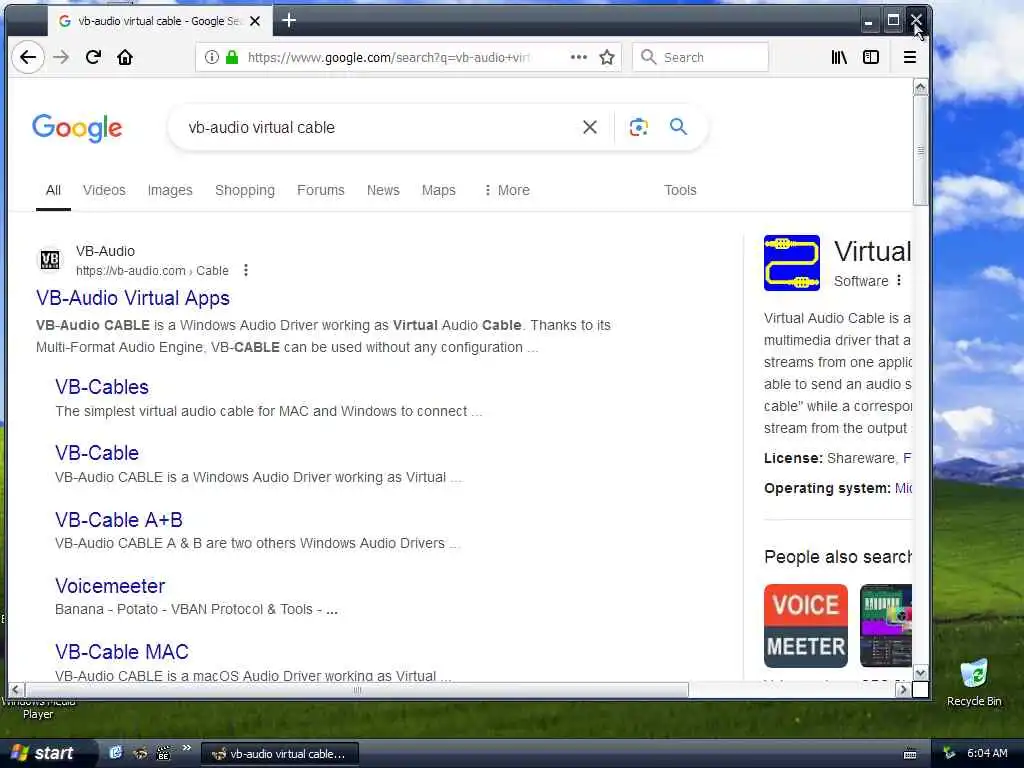This screenshot has height=768, width=1024.
Task: Open page actions three-dot menu in address bar
Action: 579,57
